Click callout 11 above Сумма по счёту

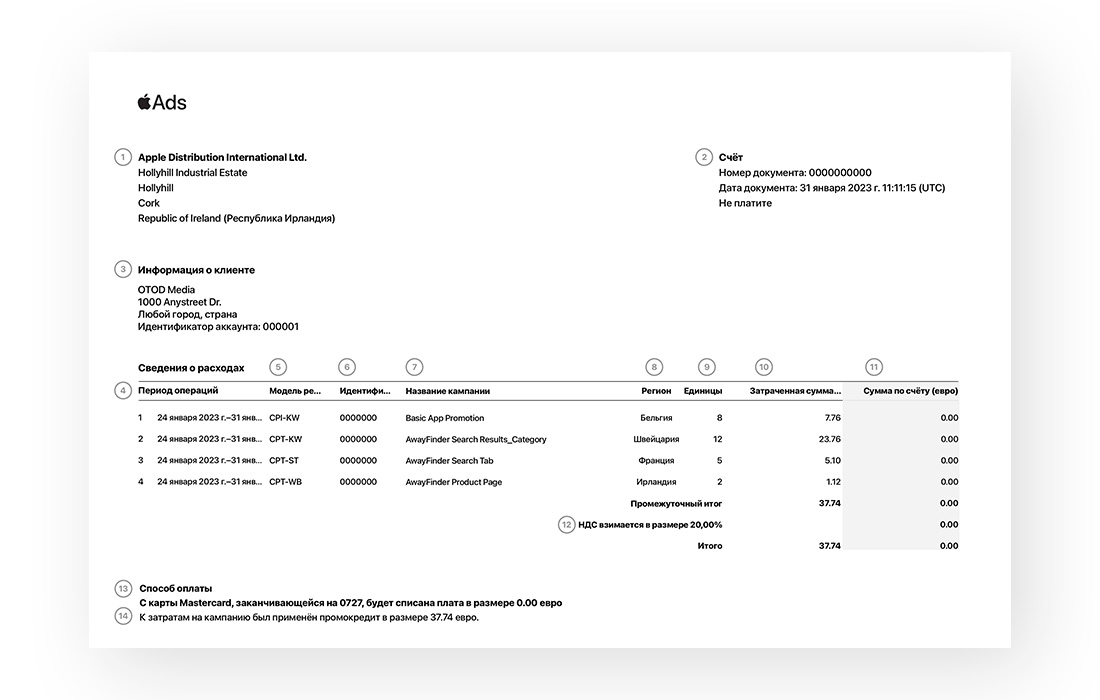point(875,367)
